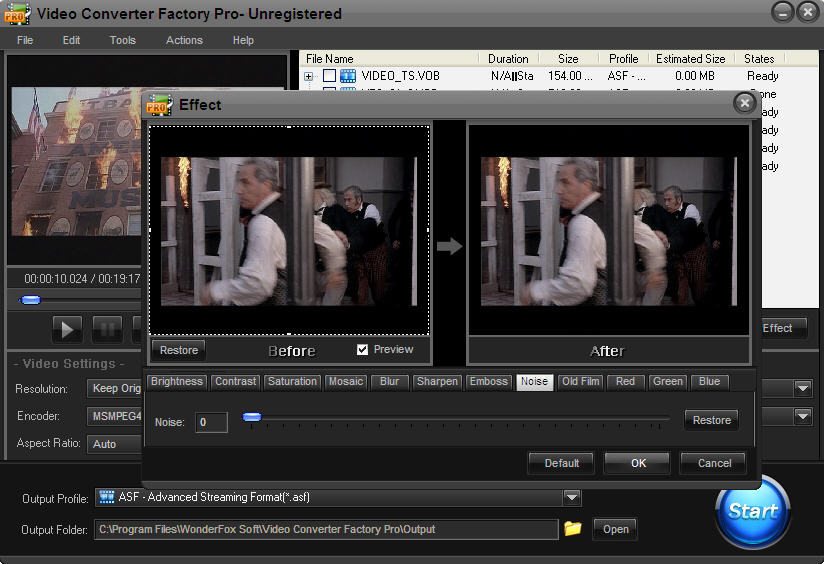Click the play button in the preview player
The height and width of the screenshot is (564, 824).
coord(67,329)
